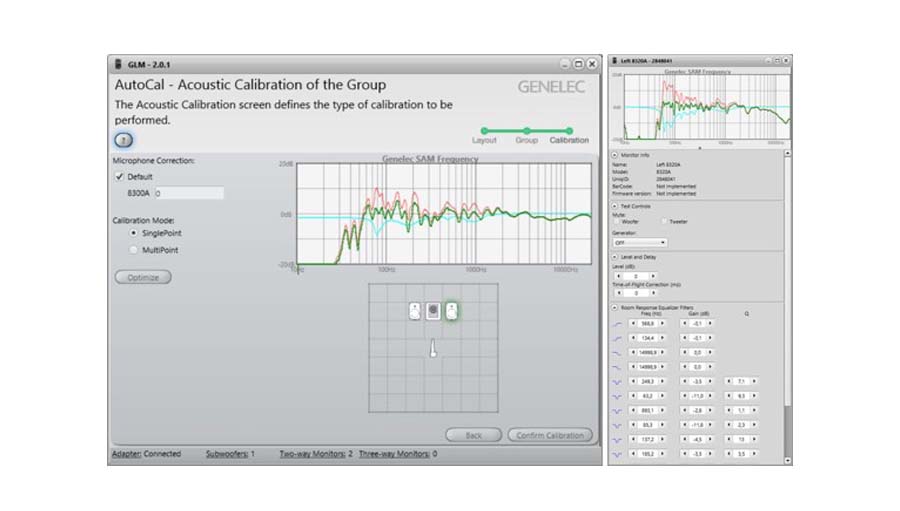Click the GLM app icon in title bar

[x=118, y=64]
